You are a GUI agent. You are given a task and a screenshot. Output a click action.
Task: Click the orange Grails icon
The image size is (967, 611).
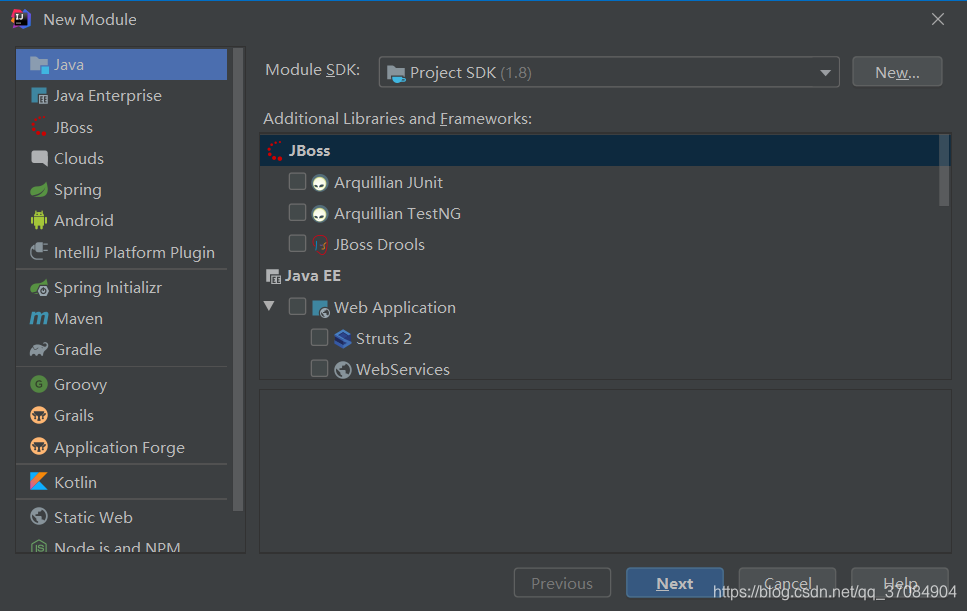click(x=39, y=415)
